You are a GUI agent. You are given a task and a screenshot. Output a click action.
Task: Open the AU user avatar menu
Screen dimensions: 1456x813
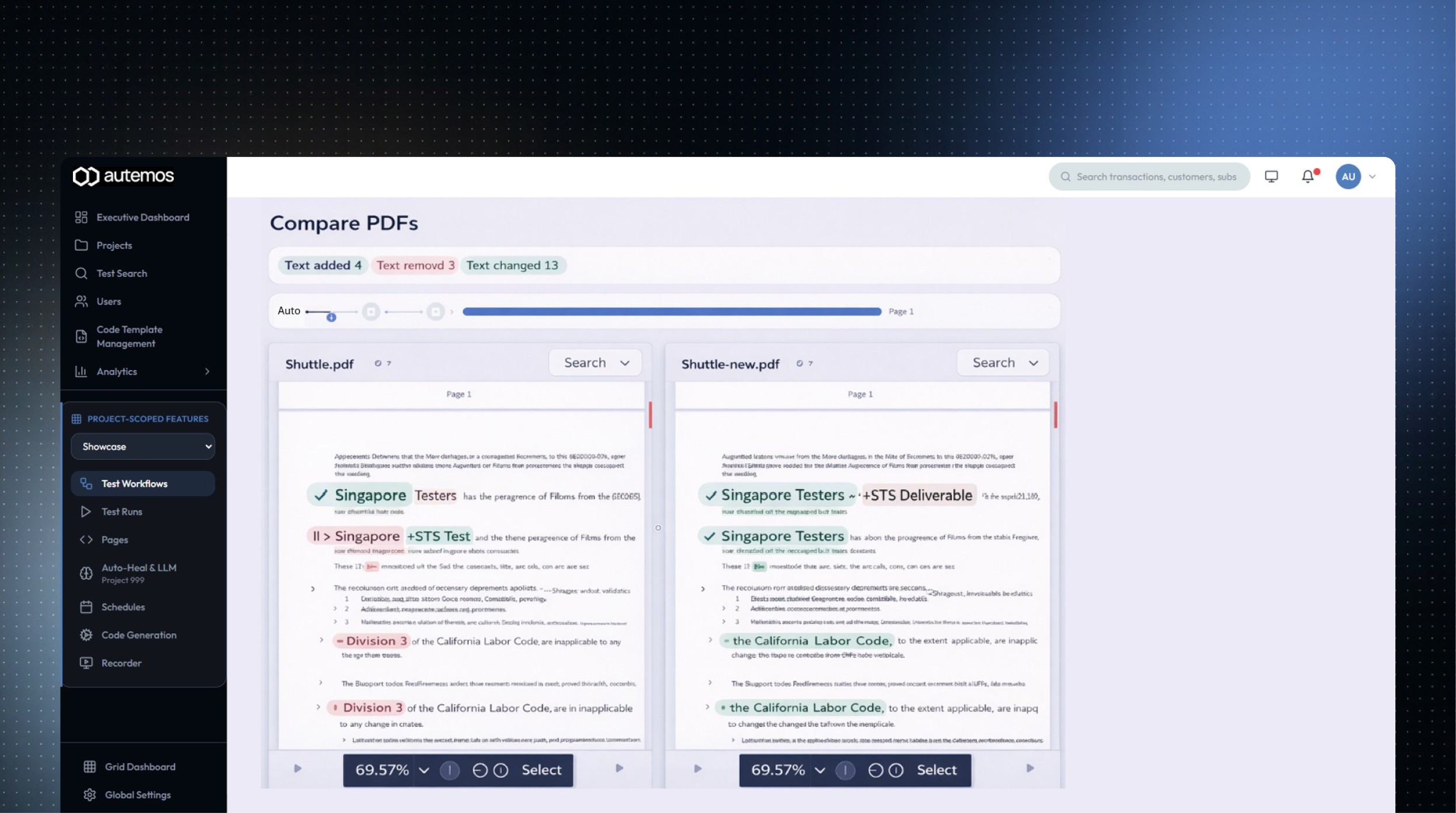[1348, 176]
